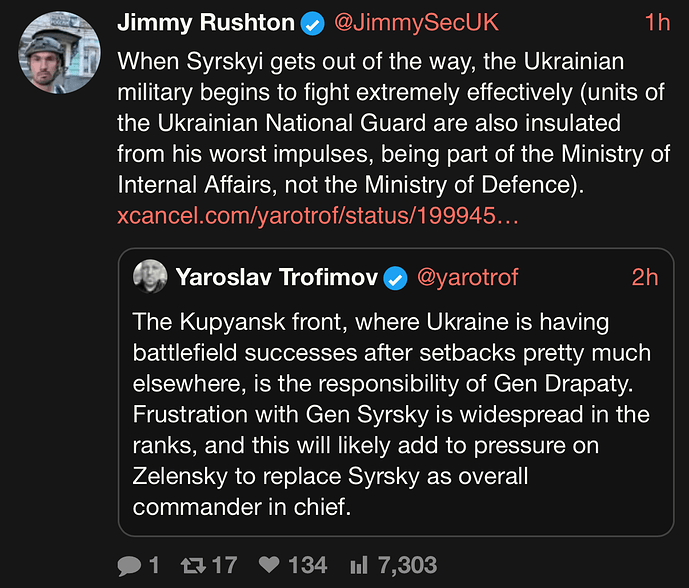
Task: Open Yaroslav Trofimov's small avatar
Action: point(151,277)
